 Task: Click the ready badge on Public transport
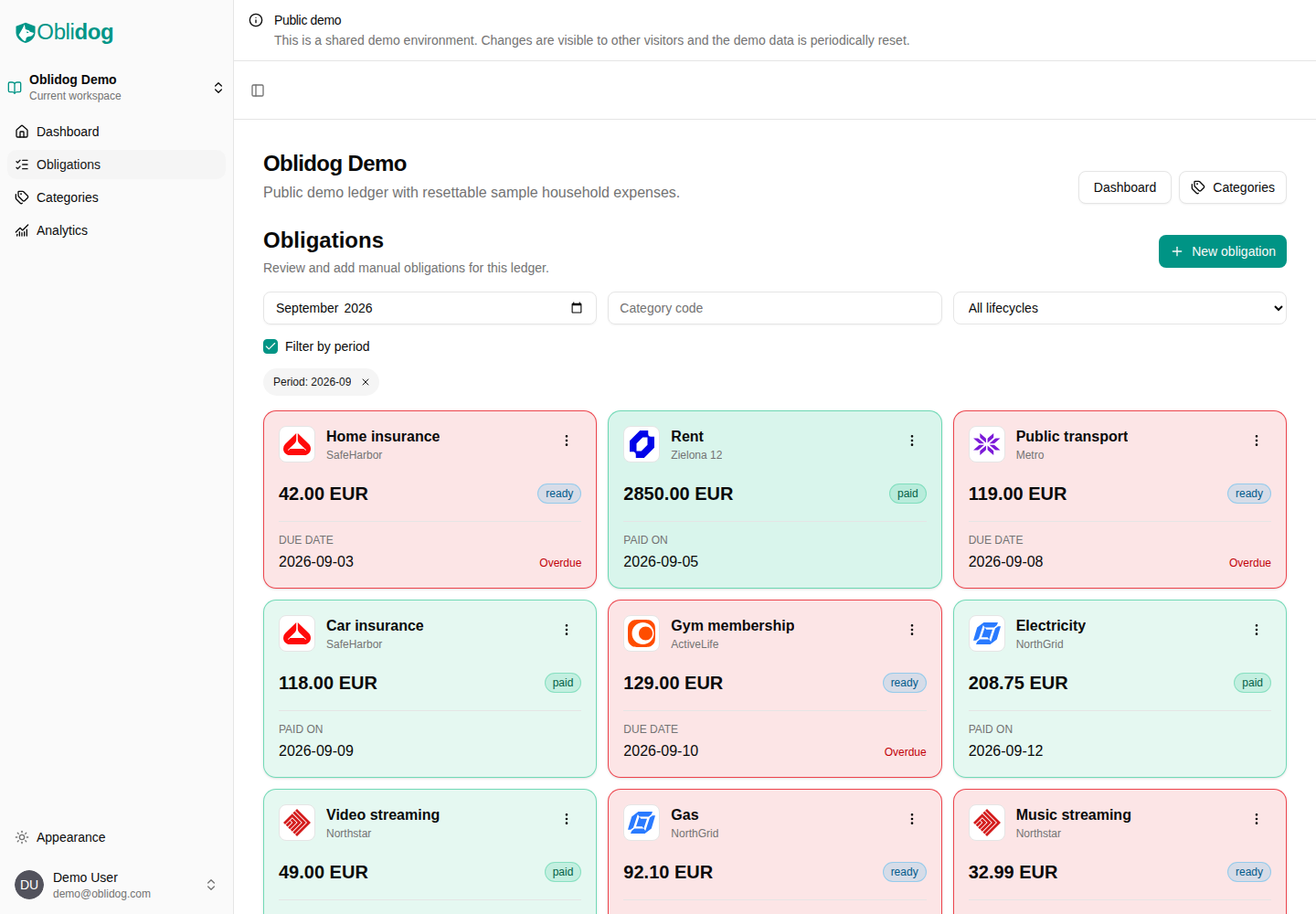point(1249,494)
